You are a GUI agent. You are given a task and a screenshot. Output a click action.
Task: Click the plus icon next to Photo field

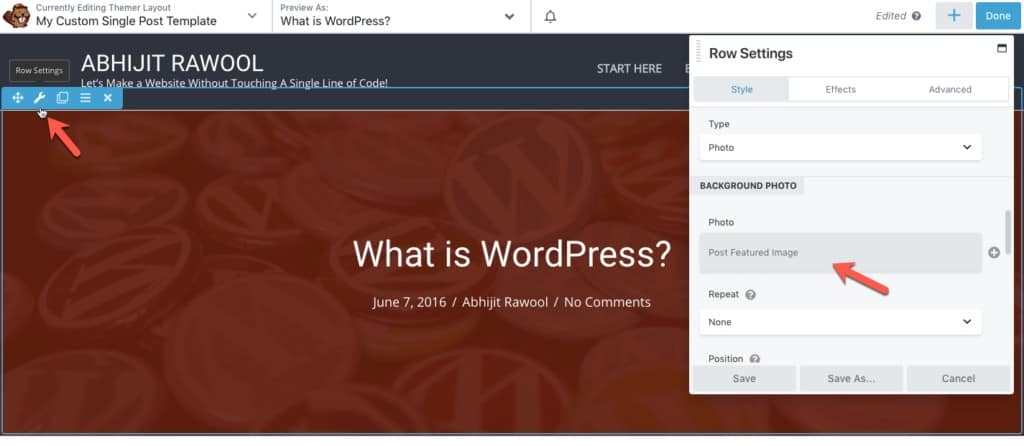coord(994,253)
